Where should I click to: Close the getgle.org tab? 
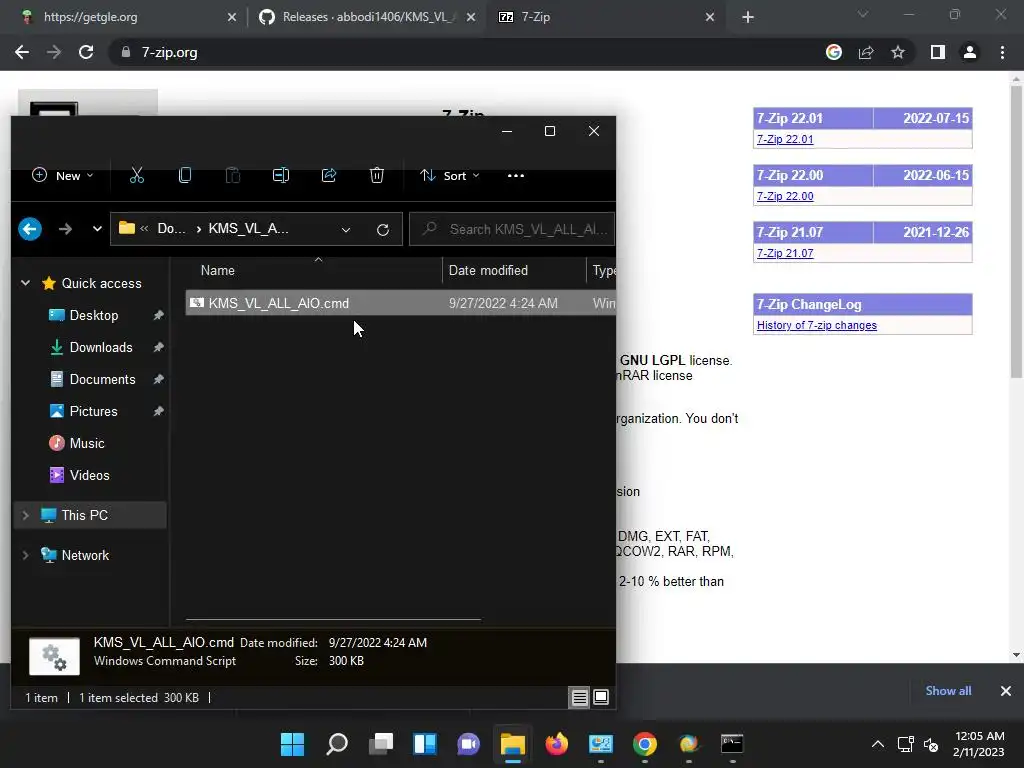[x=232, y=18]
